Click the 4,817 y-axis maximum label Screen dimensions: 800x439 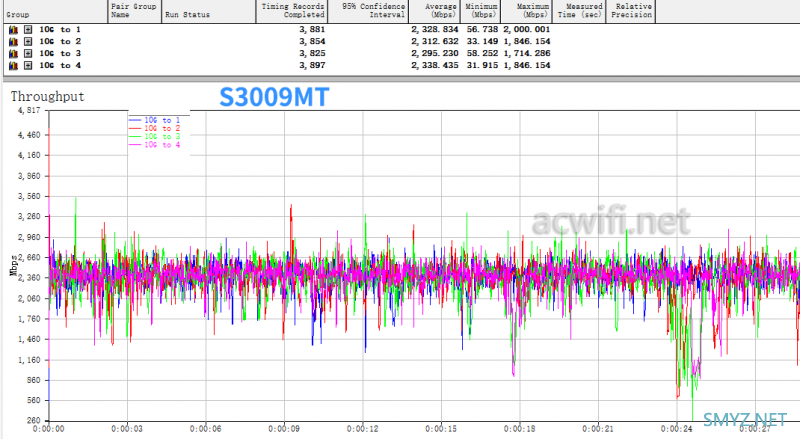(x=29, y=110)
